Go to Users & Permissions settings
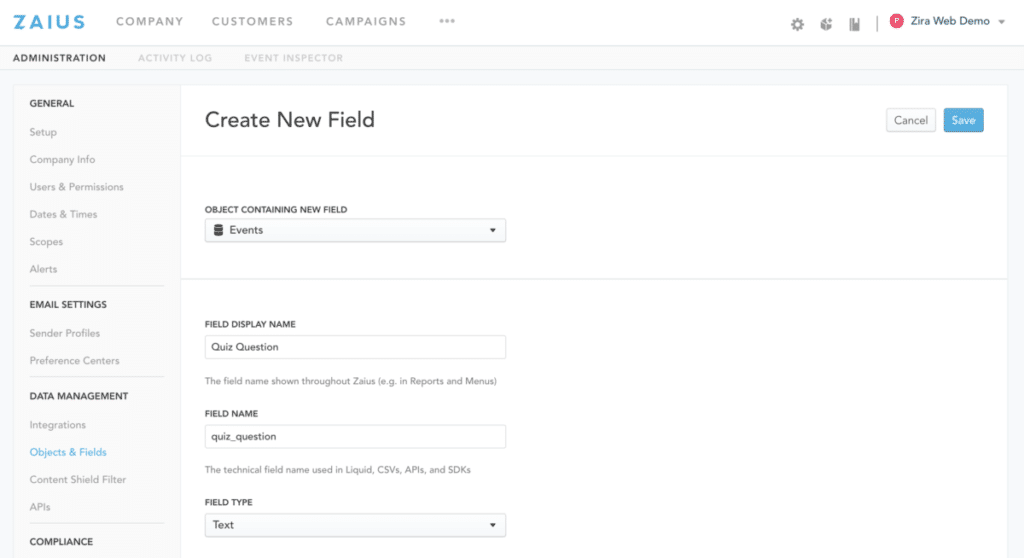The image size is (1024, 558). tap(77, 187)
